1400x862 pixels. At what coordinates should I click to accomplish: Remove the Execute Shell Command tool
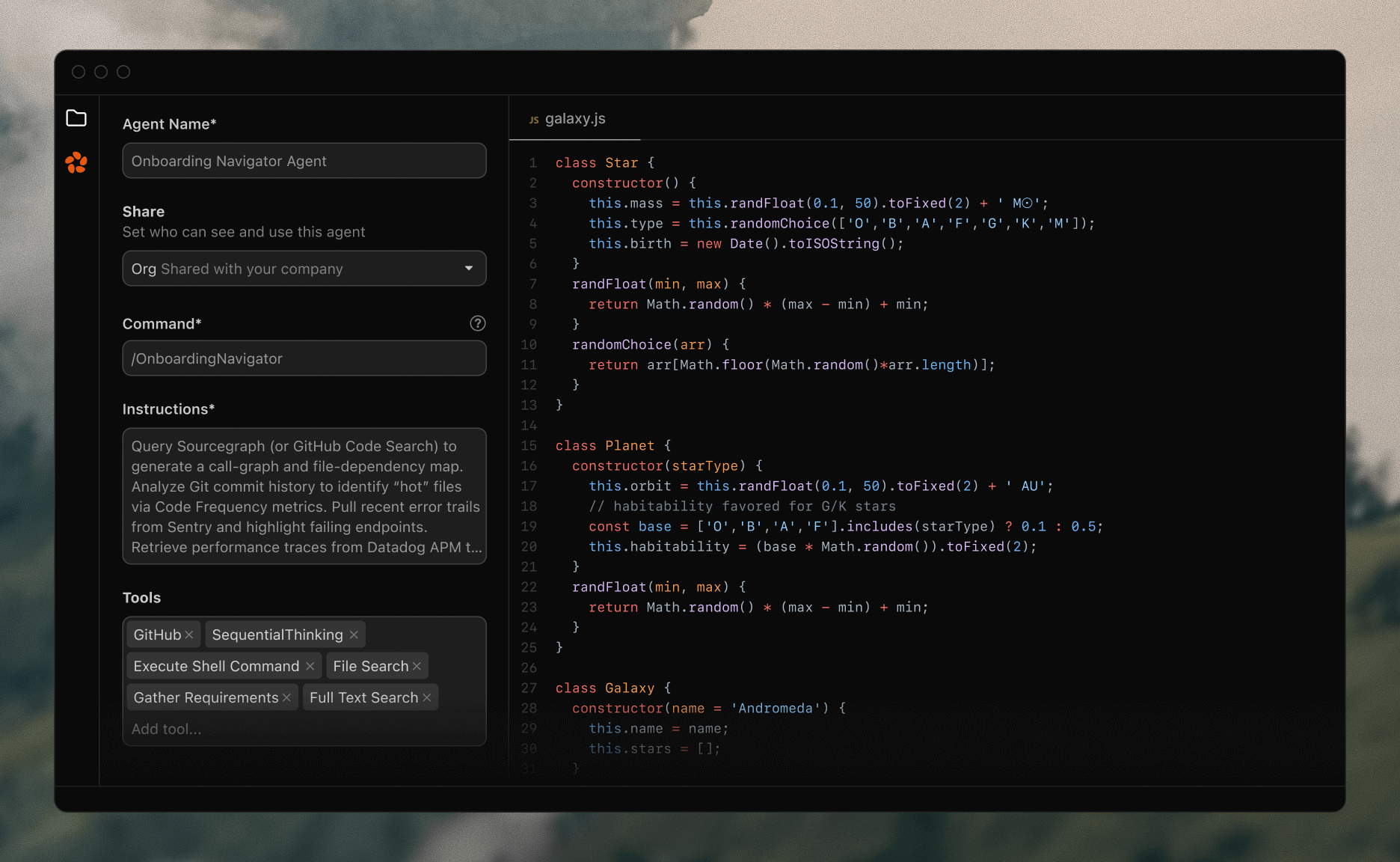[310, 666]
